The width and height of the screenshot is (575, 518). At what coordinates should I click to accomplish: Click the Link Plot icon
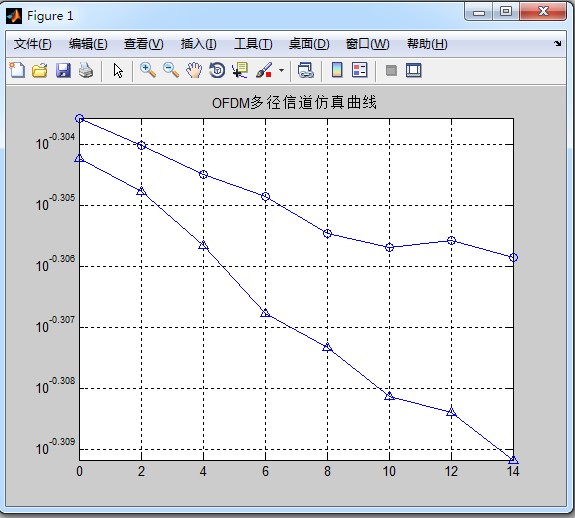305,70
